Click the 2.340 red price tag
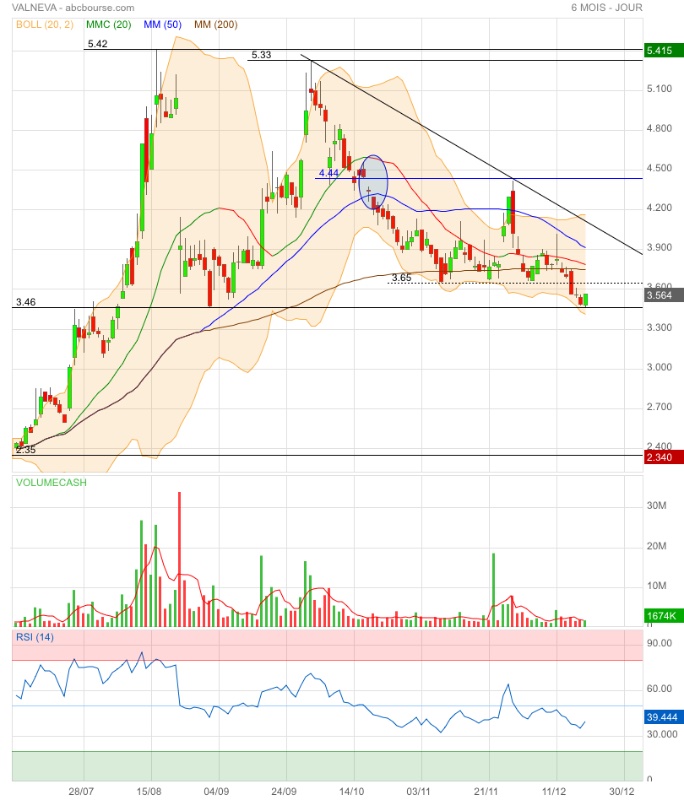The width and height of the screenshot is (684, 800). [664, 457]
